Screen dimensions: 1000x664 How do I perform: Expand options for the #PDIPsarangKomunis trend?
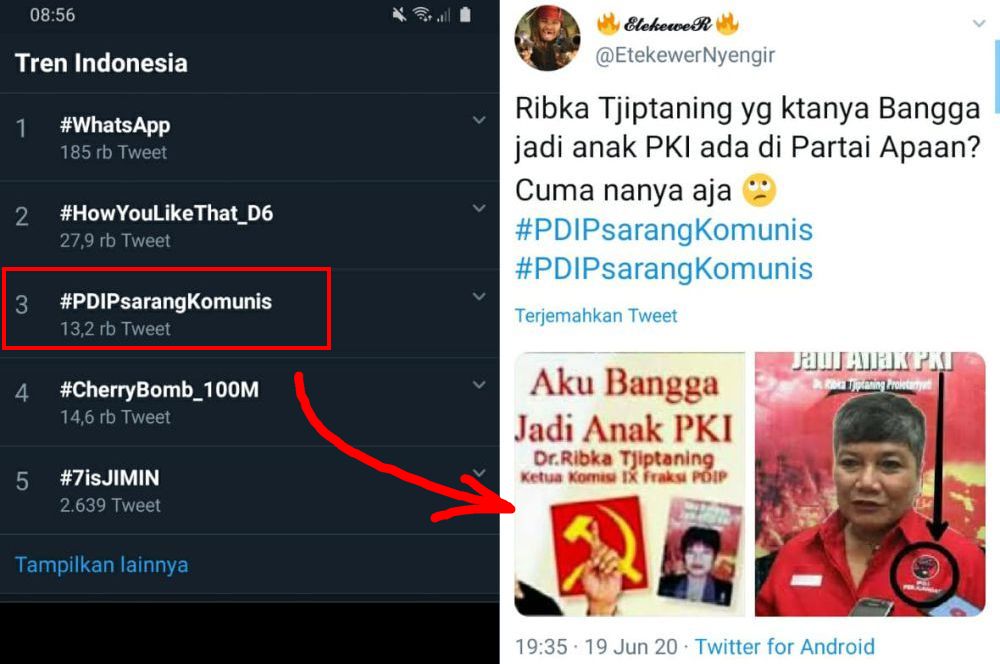tap(479, 297)
